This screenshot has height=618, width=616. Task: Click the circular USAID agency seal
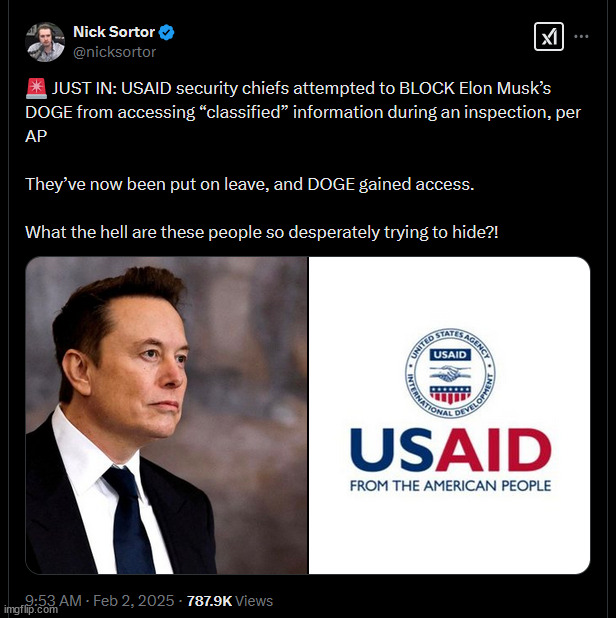pyautogui.click(x=450, y=373)
